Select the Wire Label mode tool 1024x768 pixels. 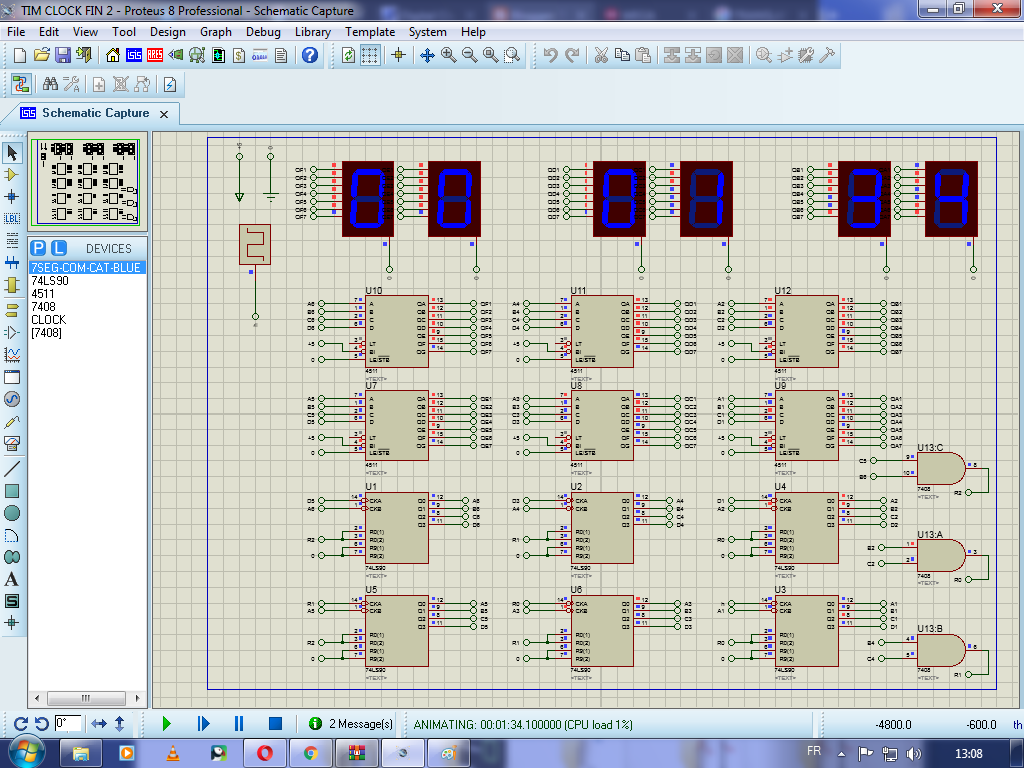(x=12, y=218)
